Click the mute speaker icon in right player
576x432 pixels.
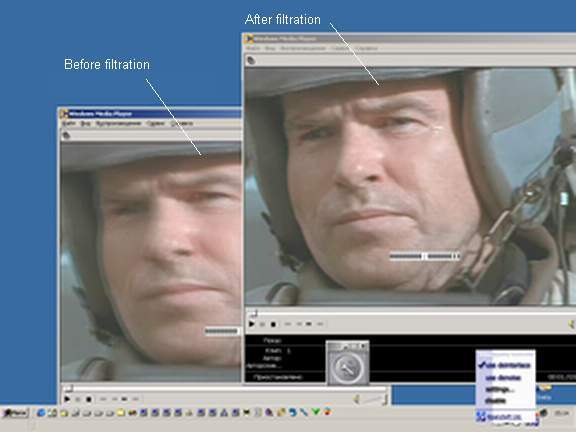pyautogui.click(x=572, y=324)
